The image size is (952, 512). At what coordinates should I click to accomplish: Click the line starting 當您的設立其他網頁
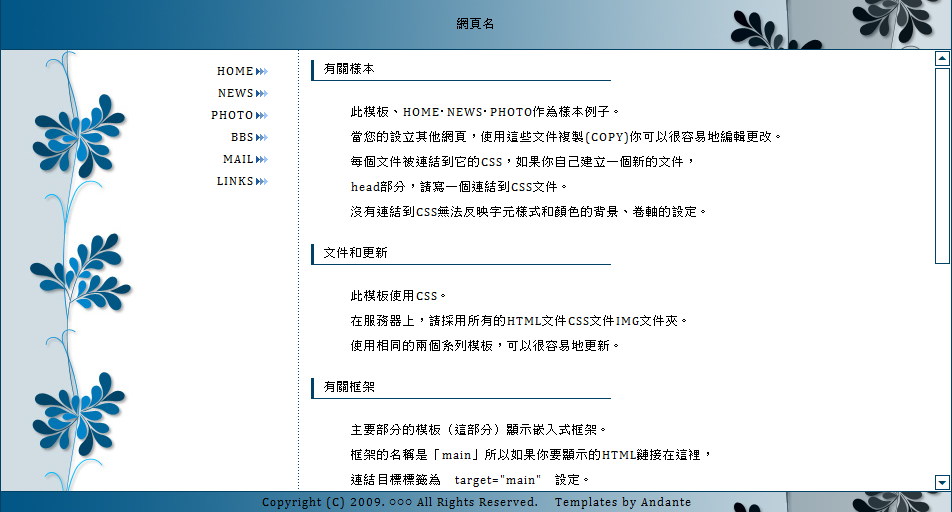[x=566, y=137]
